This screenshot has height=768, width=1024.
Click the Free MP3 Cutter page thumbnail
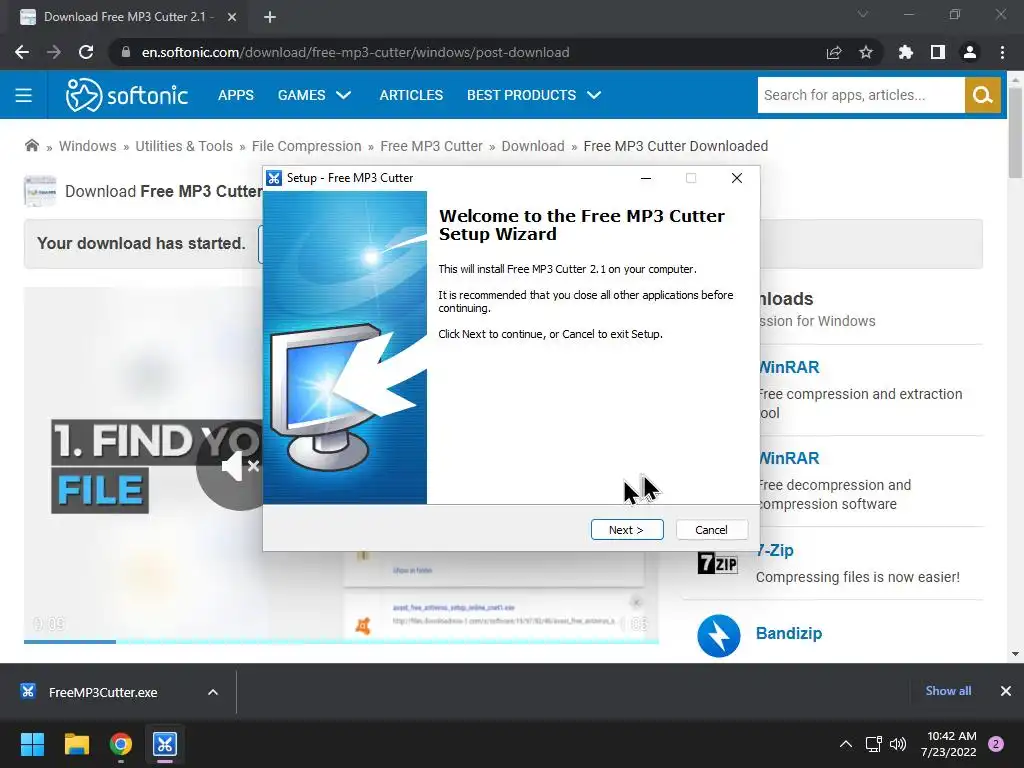40,191
